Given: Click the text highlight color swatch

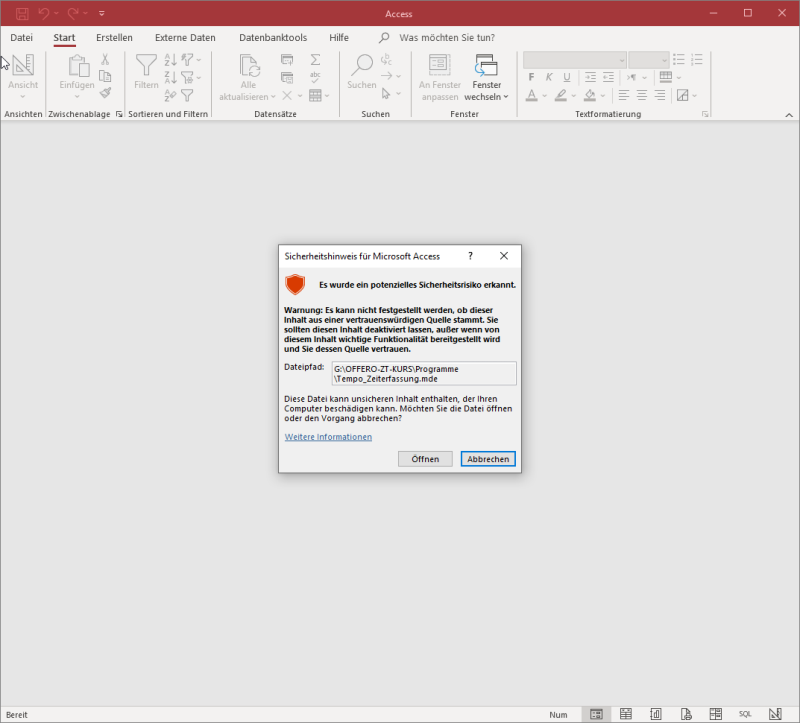Looking at the screenshot, I should click(x=561, y=95).
